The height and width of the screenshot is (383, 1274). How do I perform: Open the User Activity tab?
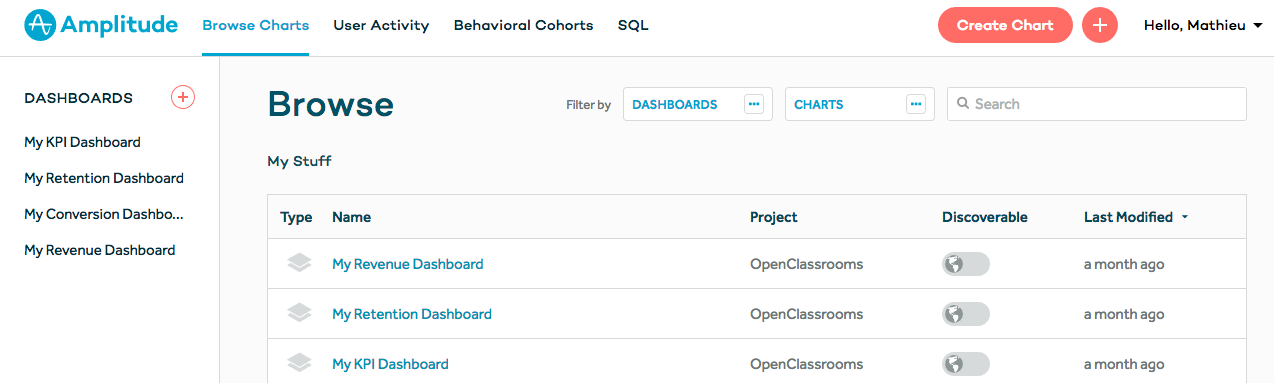tap(381, 25)
